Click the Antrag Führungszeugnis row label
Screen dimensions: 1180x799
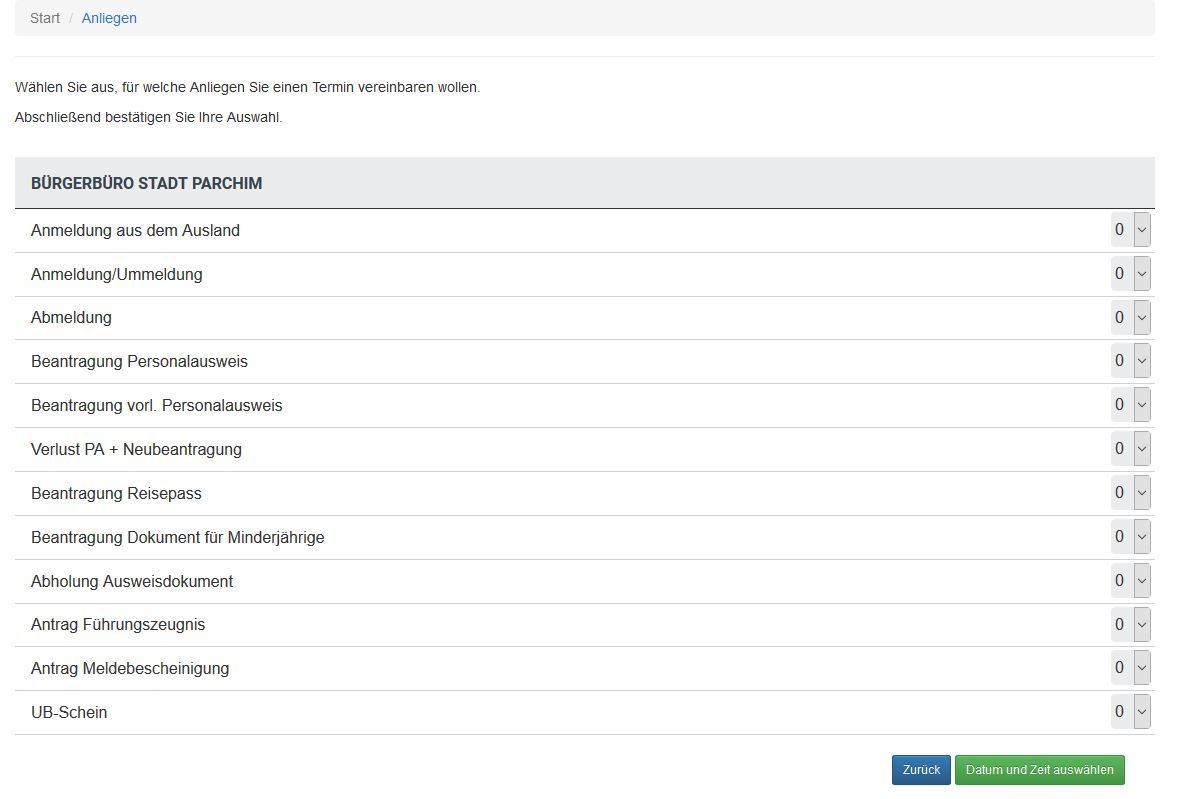(x=118, y=625)
